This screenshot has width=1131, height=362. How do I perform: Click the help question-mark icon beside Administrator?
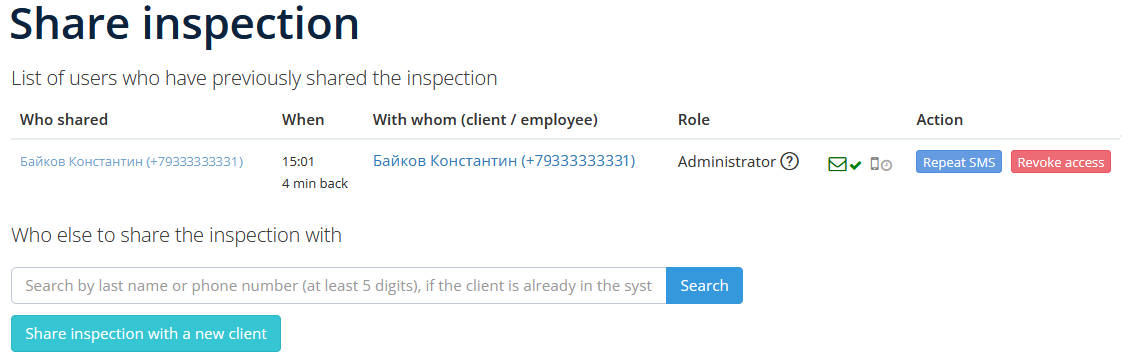click(790, 162)
